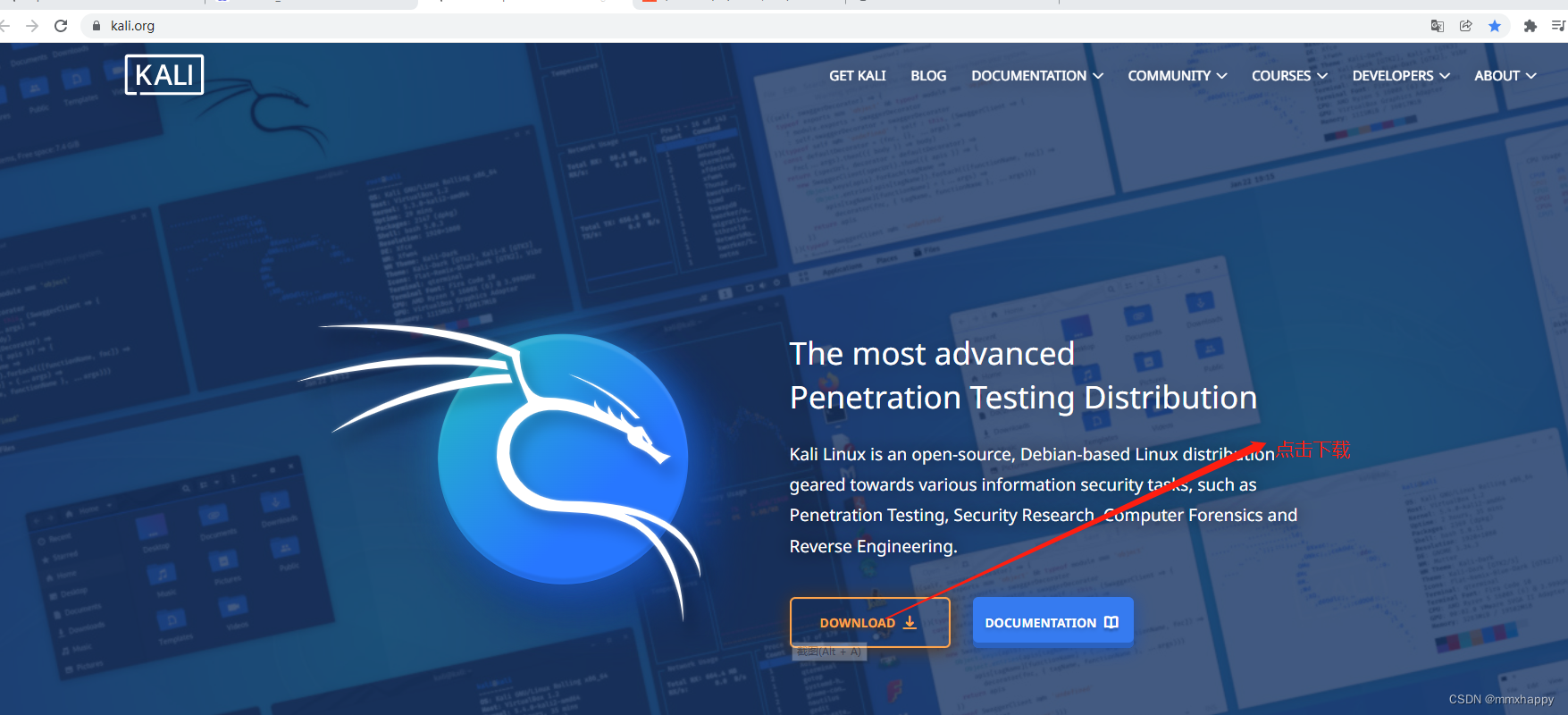The image size is (1568, 715).
Task: Click the Kali logo in the header
Action: click(x=164, y=74)
